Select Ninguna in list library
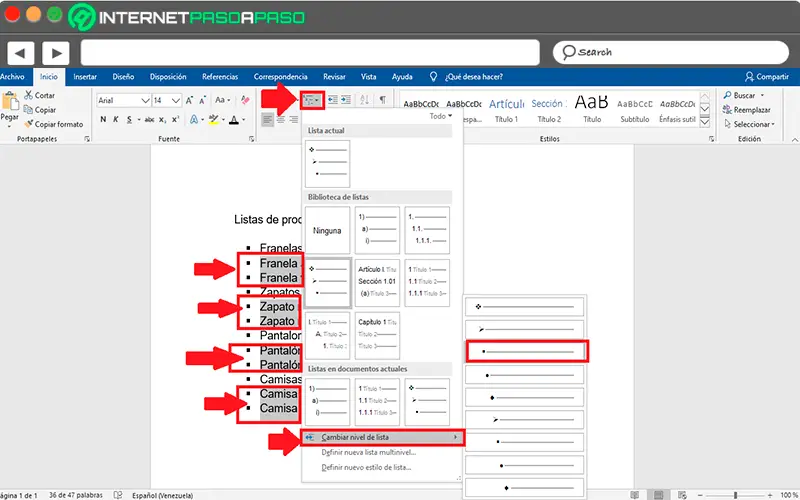 click(327, 230)
